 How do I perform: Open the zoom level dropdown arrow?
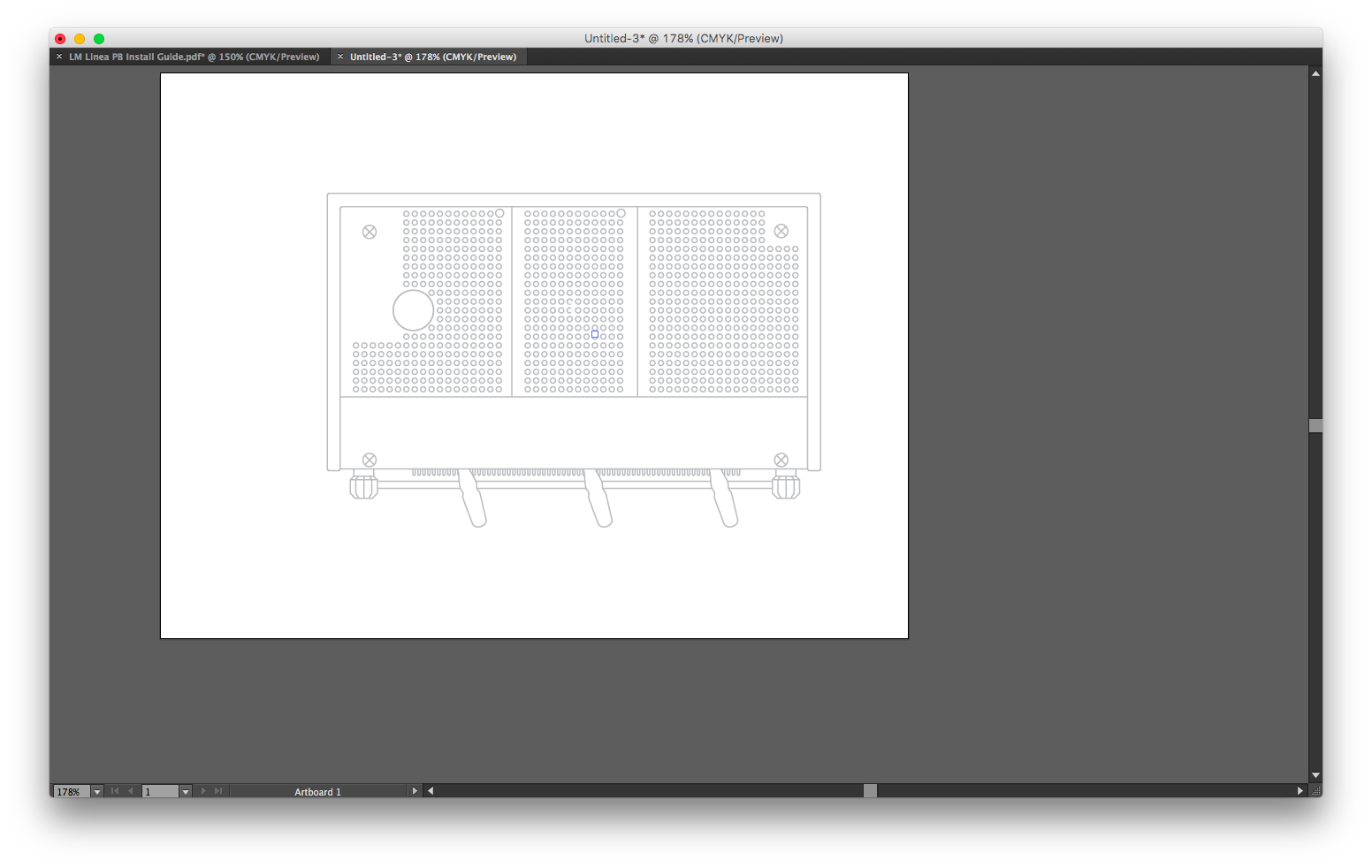pyautogui.click(x=97, y=792)
